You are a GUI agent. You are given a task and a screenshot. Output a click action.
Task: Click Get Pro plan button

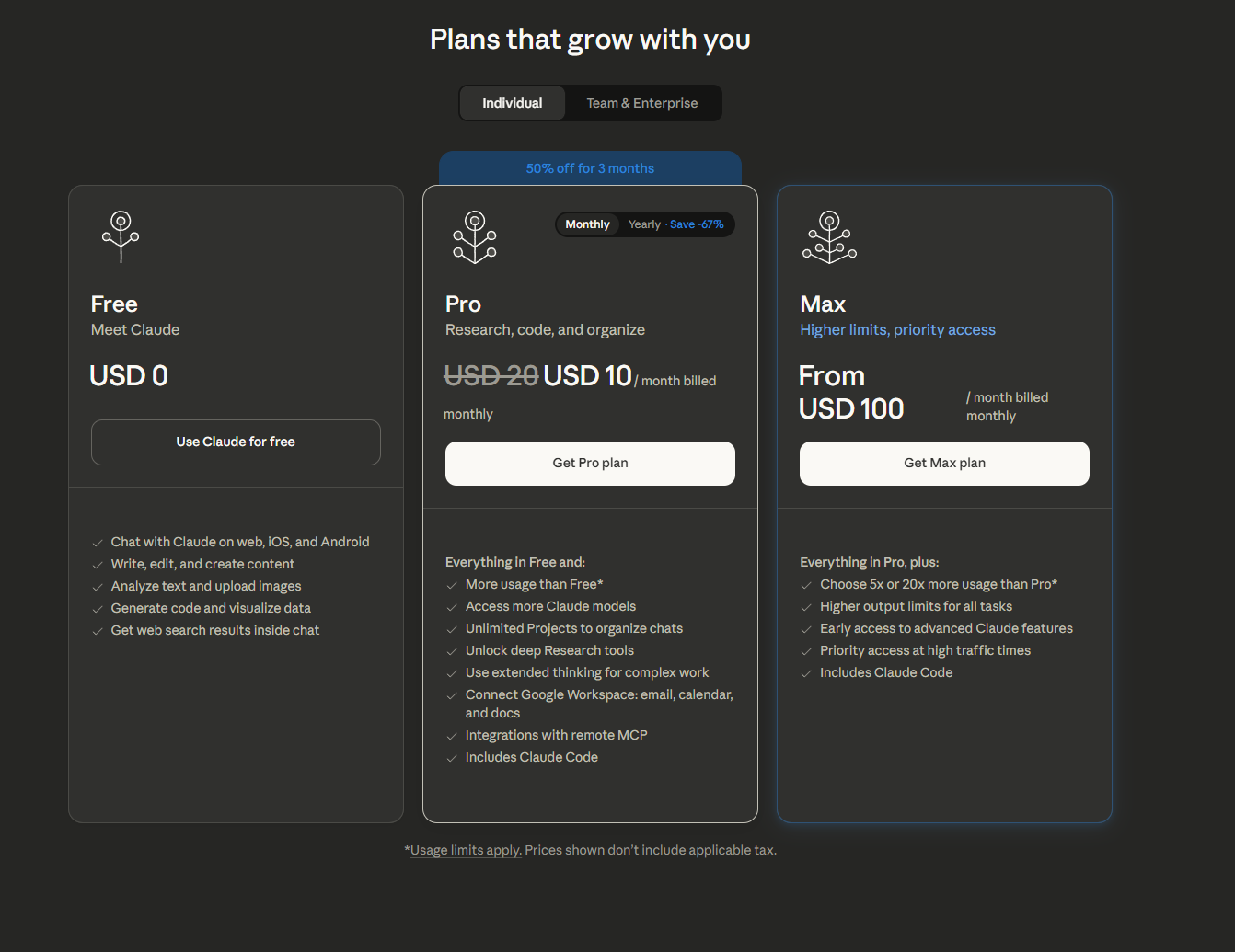click(x=590, y=464)
